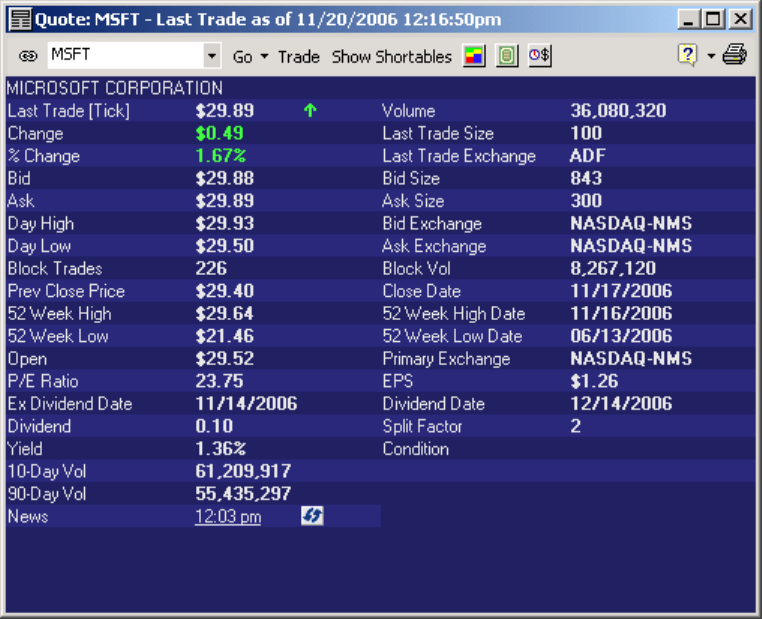
Task: Open the multicolor color settings icon
Action: click(474, 56)
